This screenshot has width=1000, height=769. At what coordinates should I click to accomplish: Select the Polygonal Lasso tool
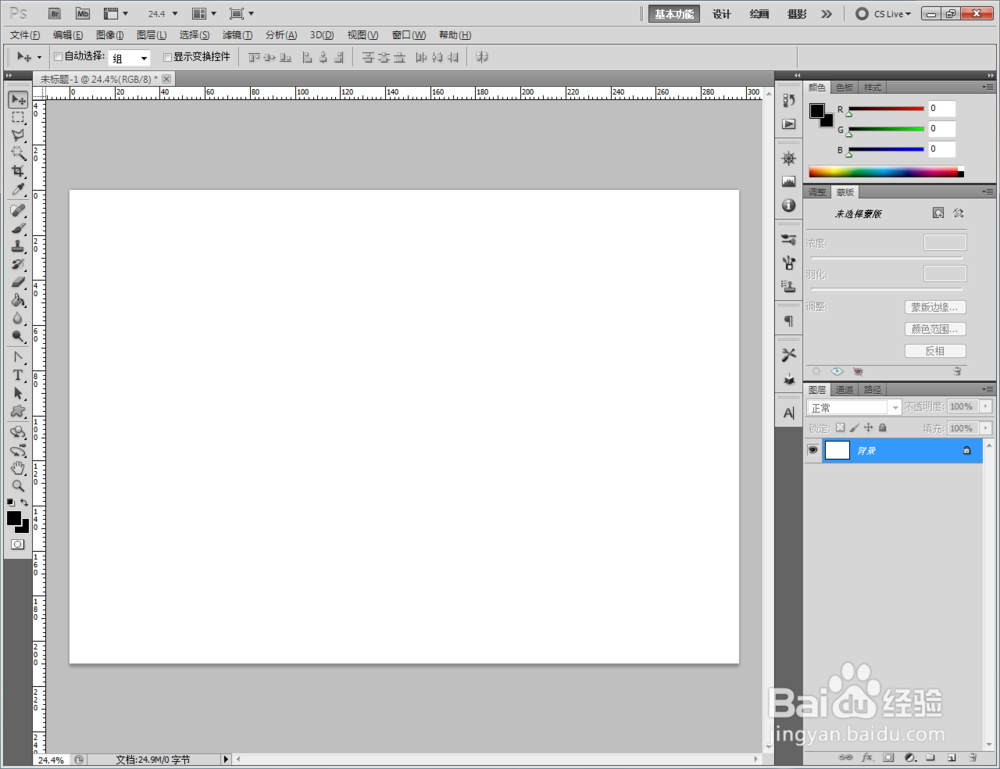pyautogui.click(x=18, y=135)
